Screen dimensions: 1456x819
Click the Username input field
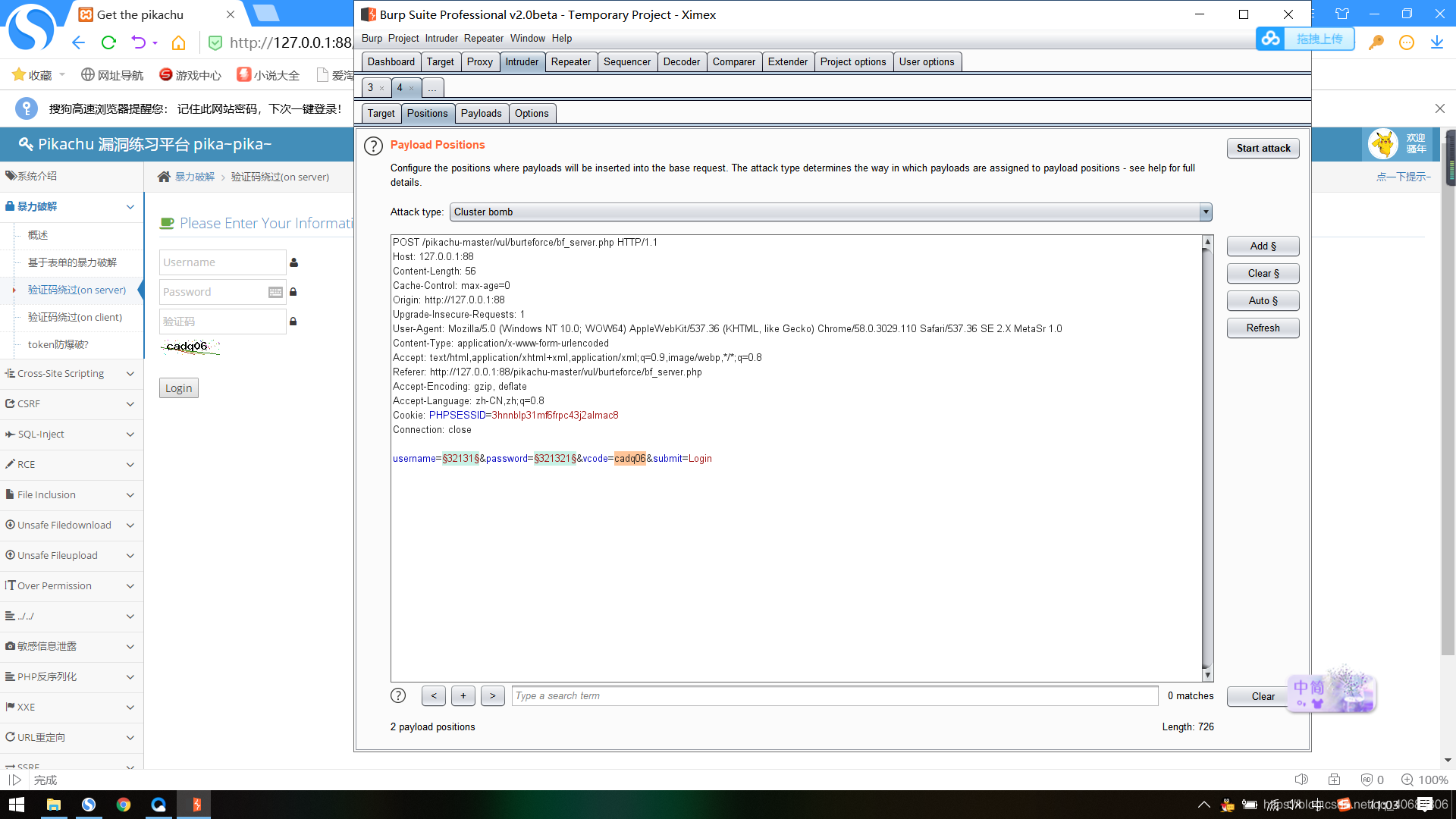(222, 262)
